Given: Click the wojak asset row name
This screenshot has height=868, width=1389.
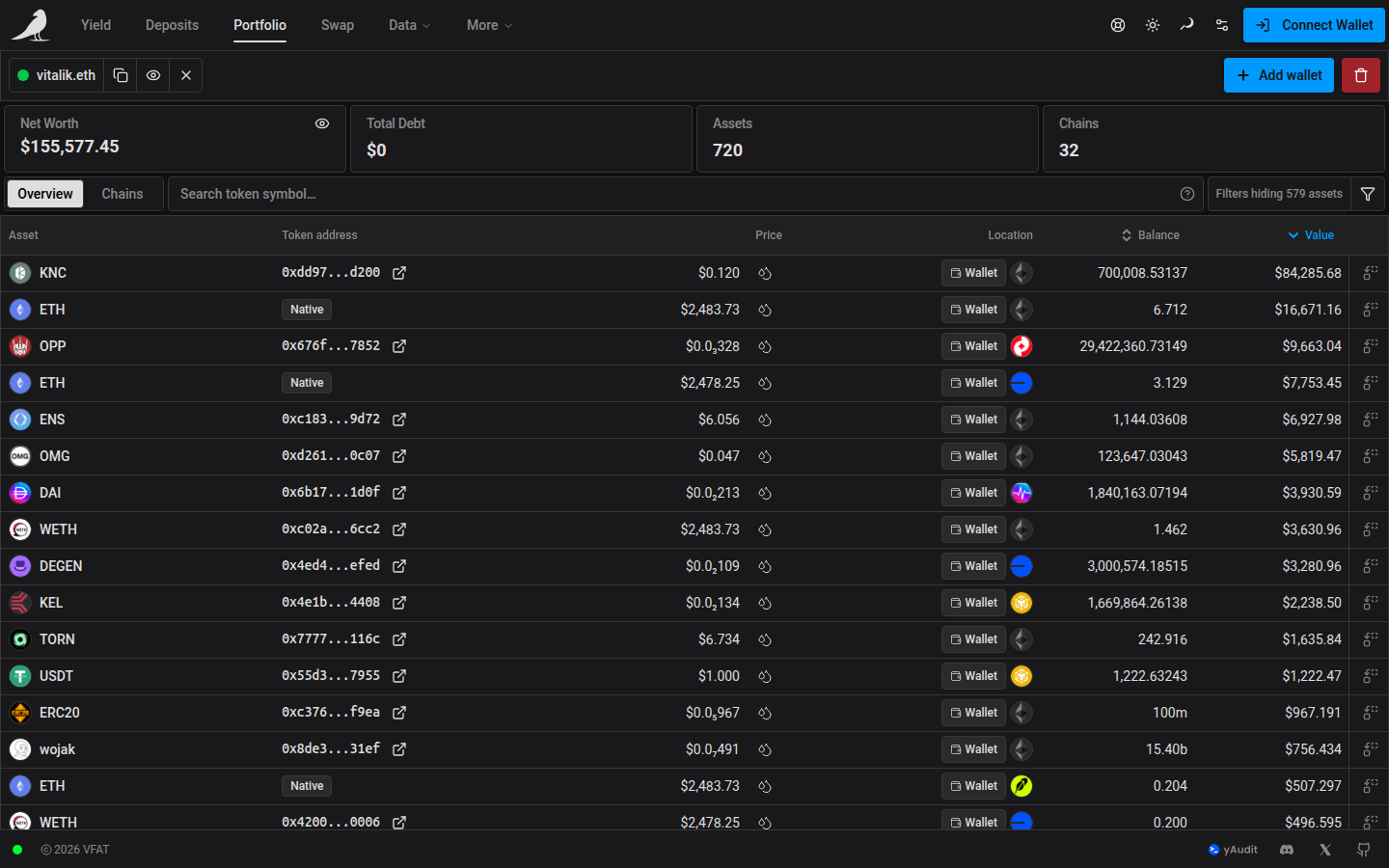Looking at the screenshot, I should tap(57, 749).
